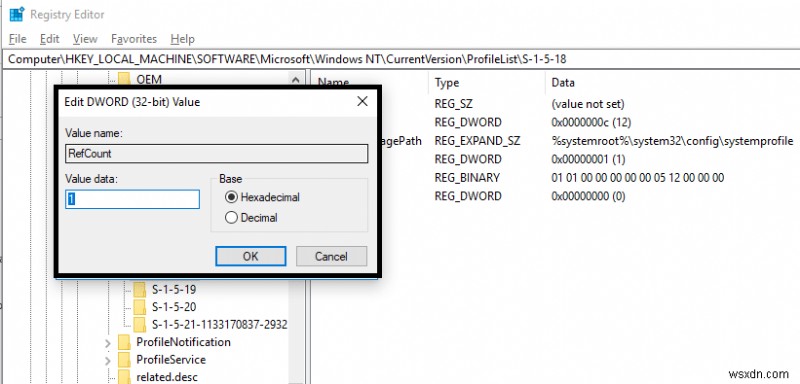Close the Edit DWORD dialog
This screenshot has height=384, width=800.
pyautogui.click(x=362, y=101)
